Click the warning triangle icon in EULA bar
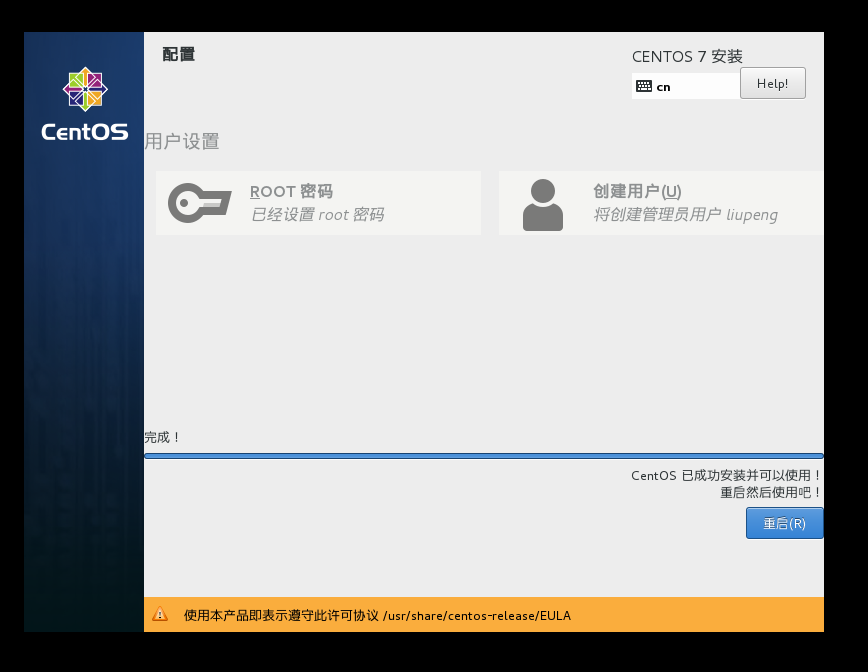This screenshot has height=672, width=868. coord(160,614)
